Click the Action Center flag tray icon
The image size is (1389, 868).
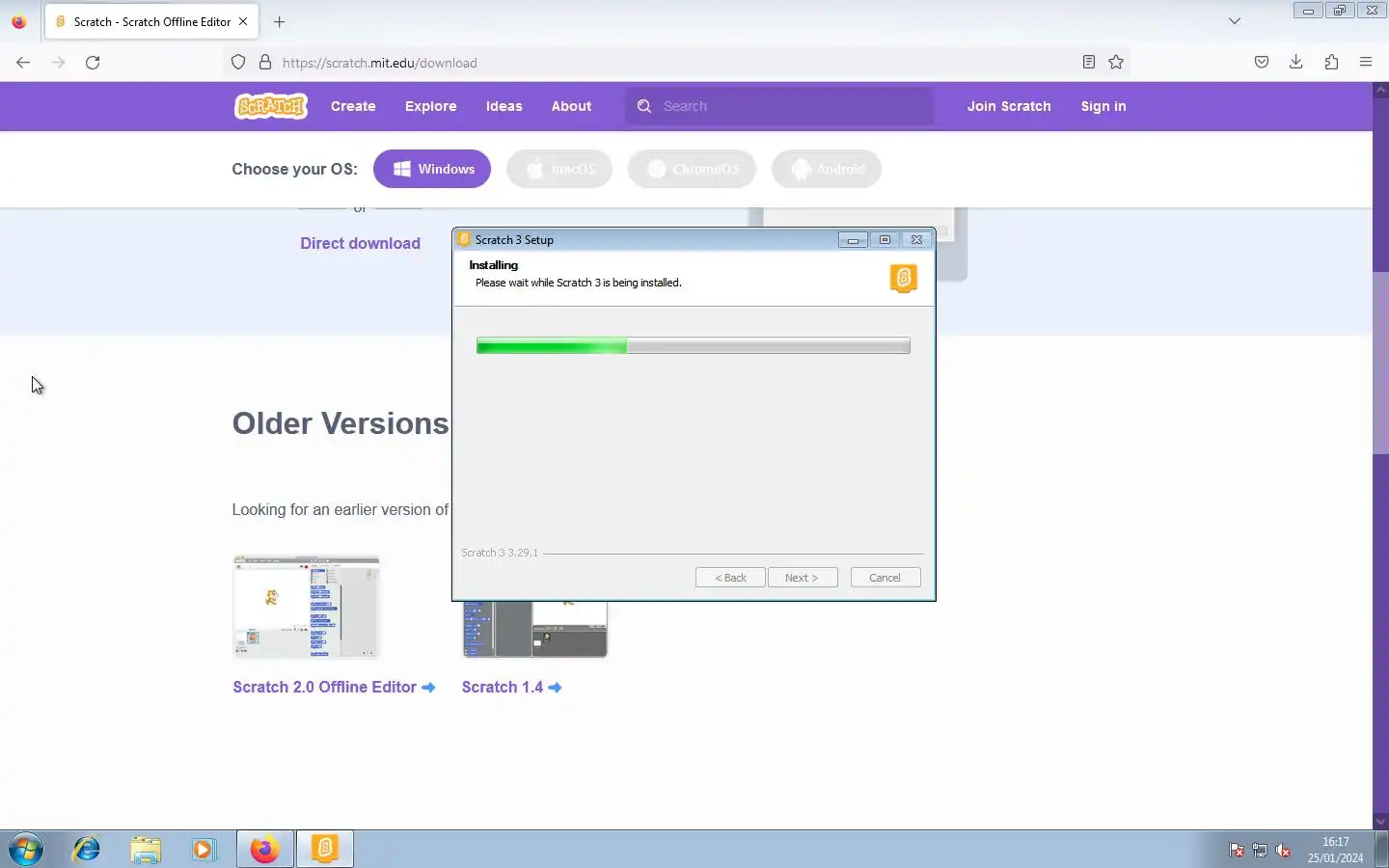[1237, 850]
